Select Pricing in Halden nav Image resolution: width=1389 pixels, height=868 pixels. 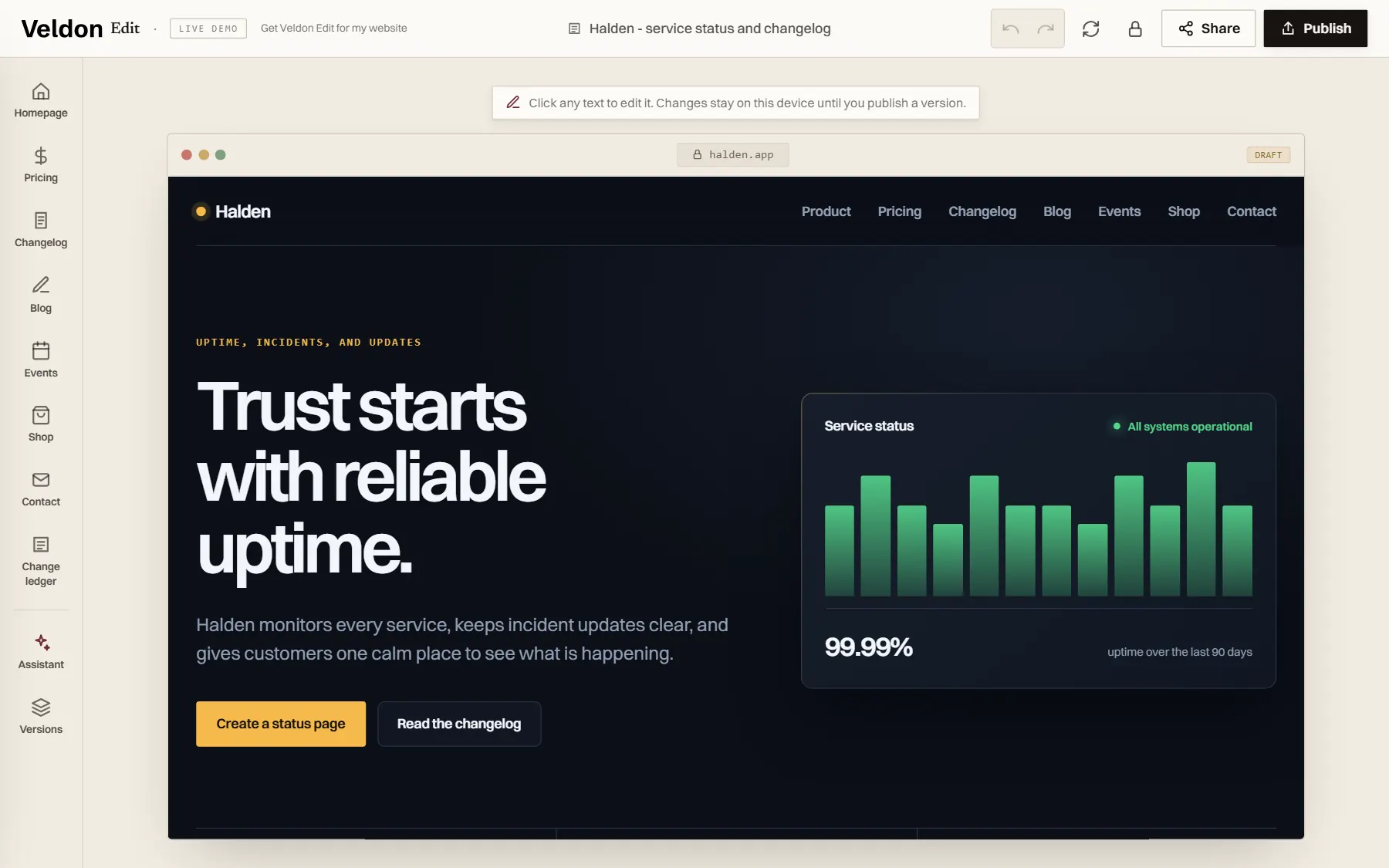pos(900,211)
